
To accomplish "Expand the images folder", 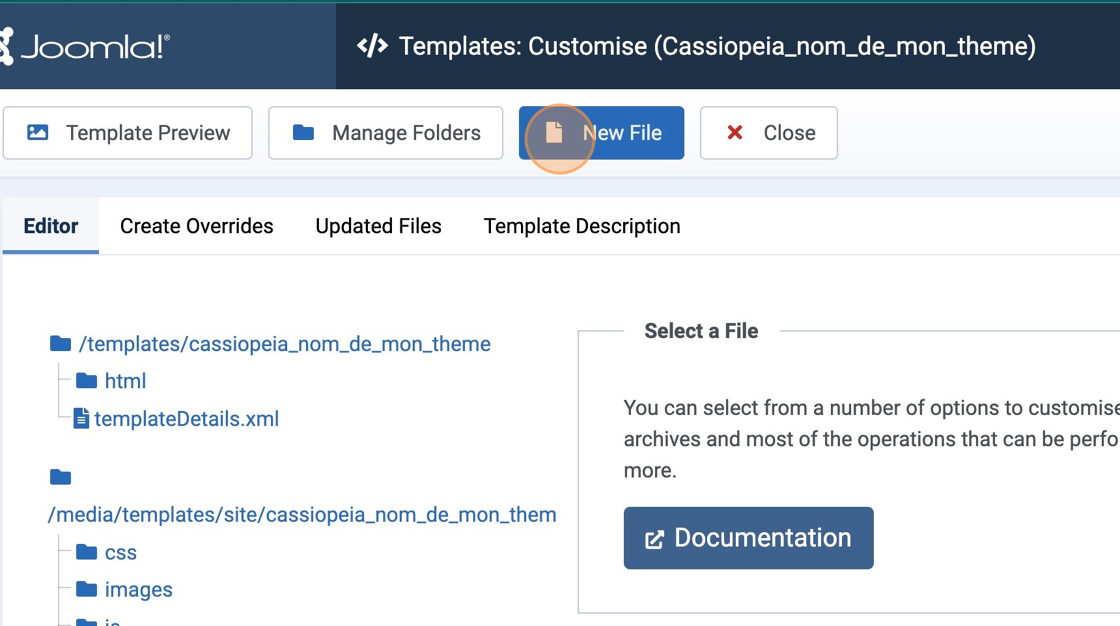I will [x=138, y=590].
